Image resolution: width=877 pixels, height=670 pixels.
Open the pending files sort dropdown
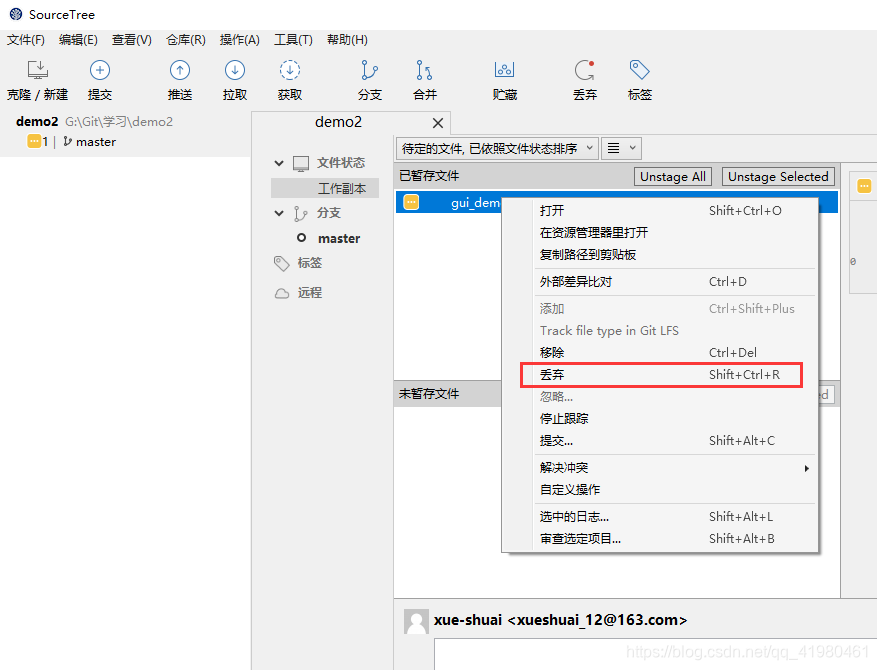(x=497, y=149)
